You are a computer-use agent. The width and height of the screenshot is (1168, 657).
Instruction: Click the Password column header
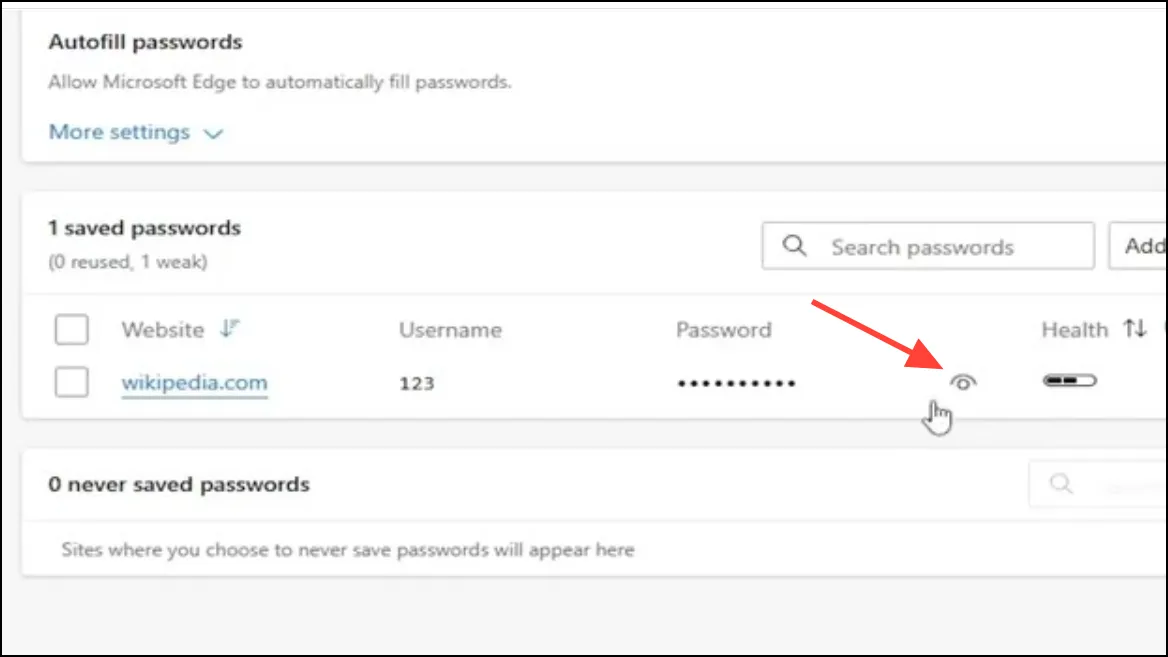click(723, 329)
